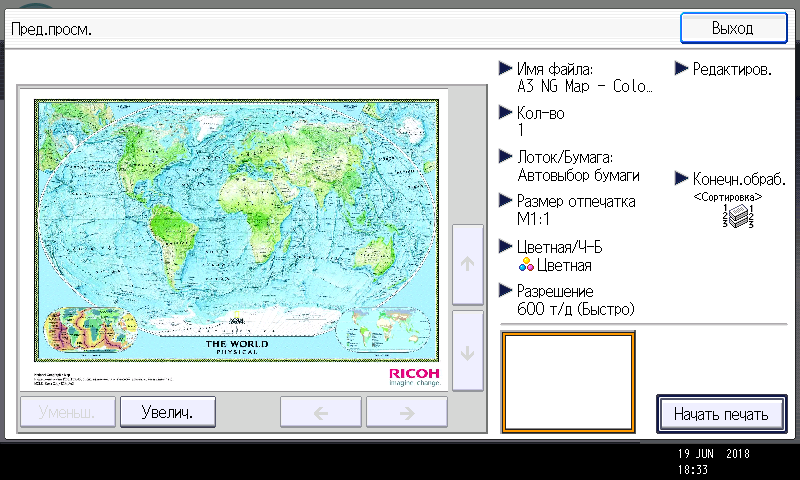Click the orange-bordered page position box

[x=568, y=382]
